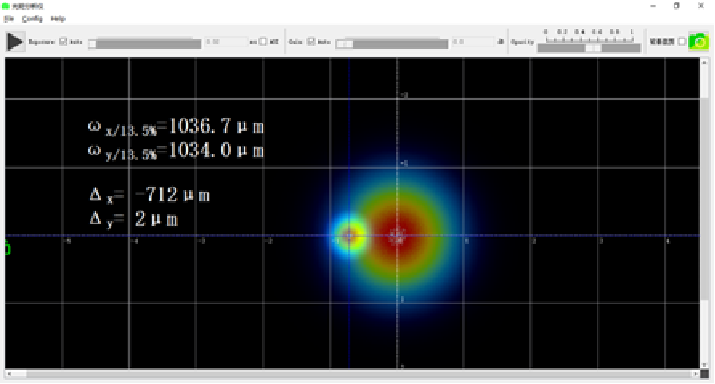
Task: Click the Exposure slider
Action: click(145, 44)
